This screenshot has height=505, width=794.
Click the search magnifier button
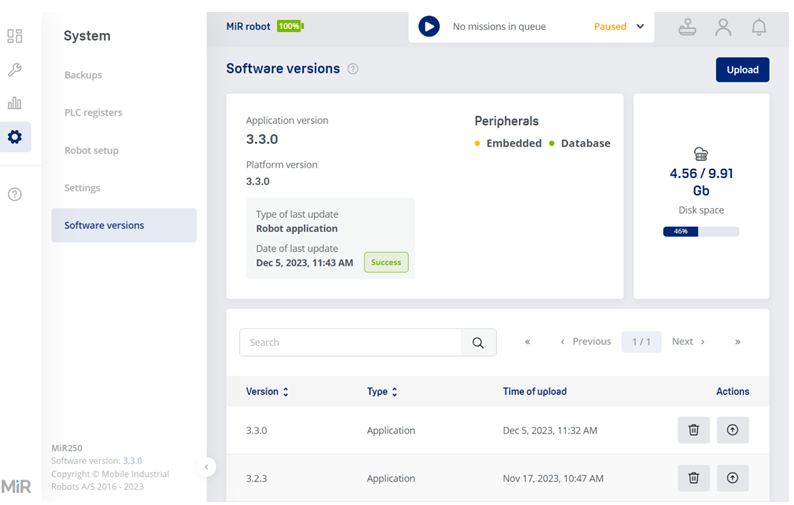tap(478, 342)
